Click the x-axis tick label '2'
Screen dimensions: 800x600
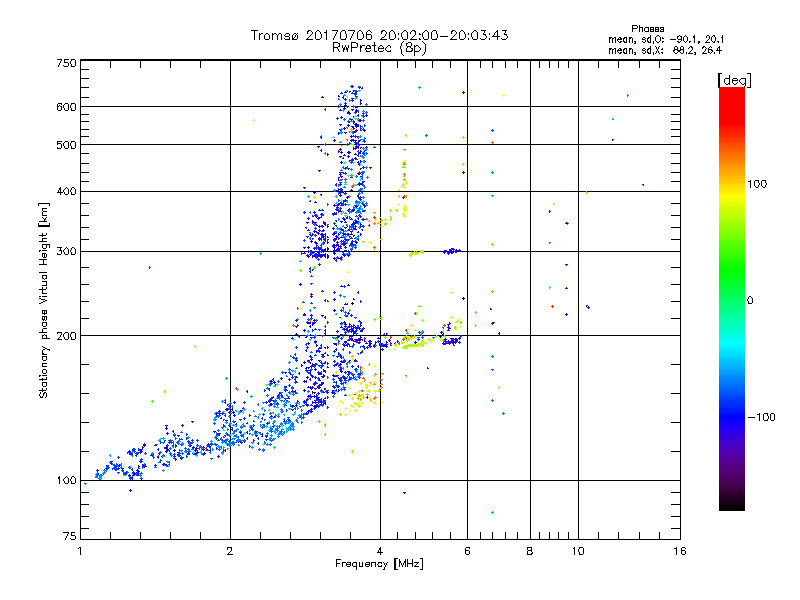tap(230, 551)
